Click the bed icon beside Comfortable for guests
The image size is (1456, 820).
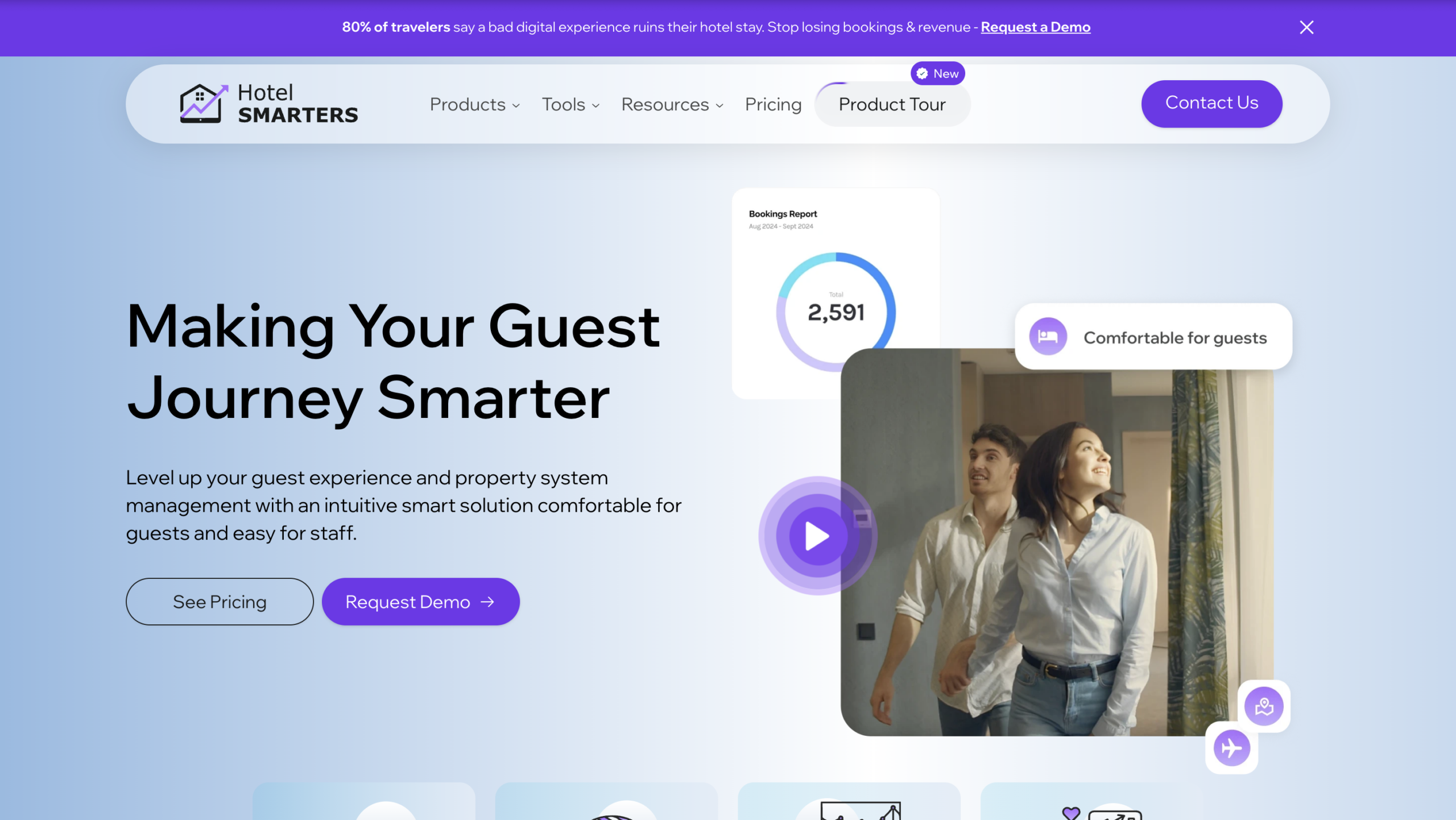click(x=1048, y=337)
